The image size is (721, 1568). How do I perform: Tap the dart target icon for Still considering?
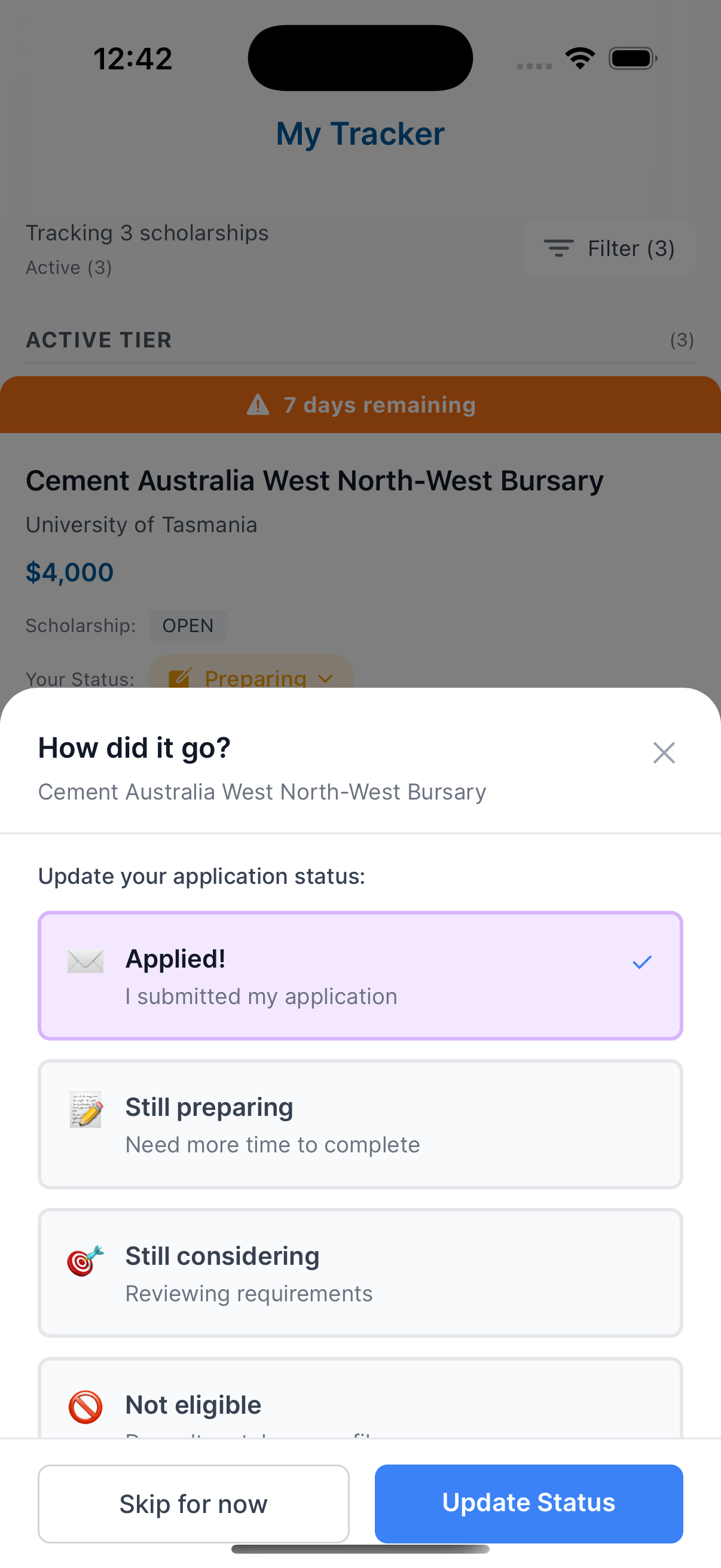point(85,1259)
